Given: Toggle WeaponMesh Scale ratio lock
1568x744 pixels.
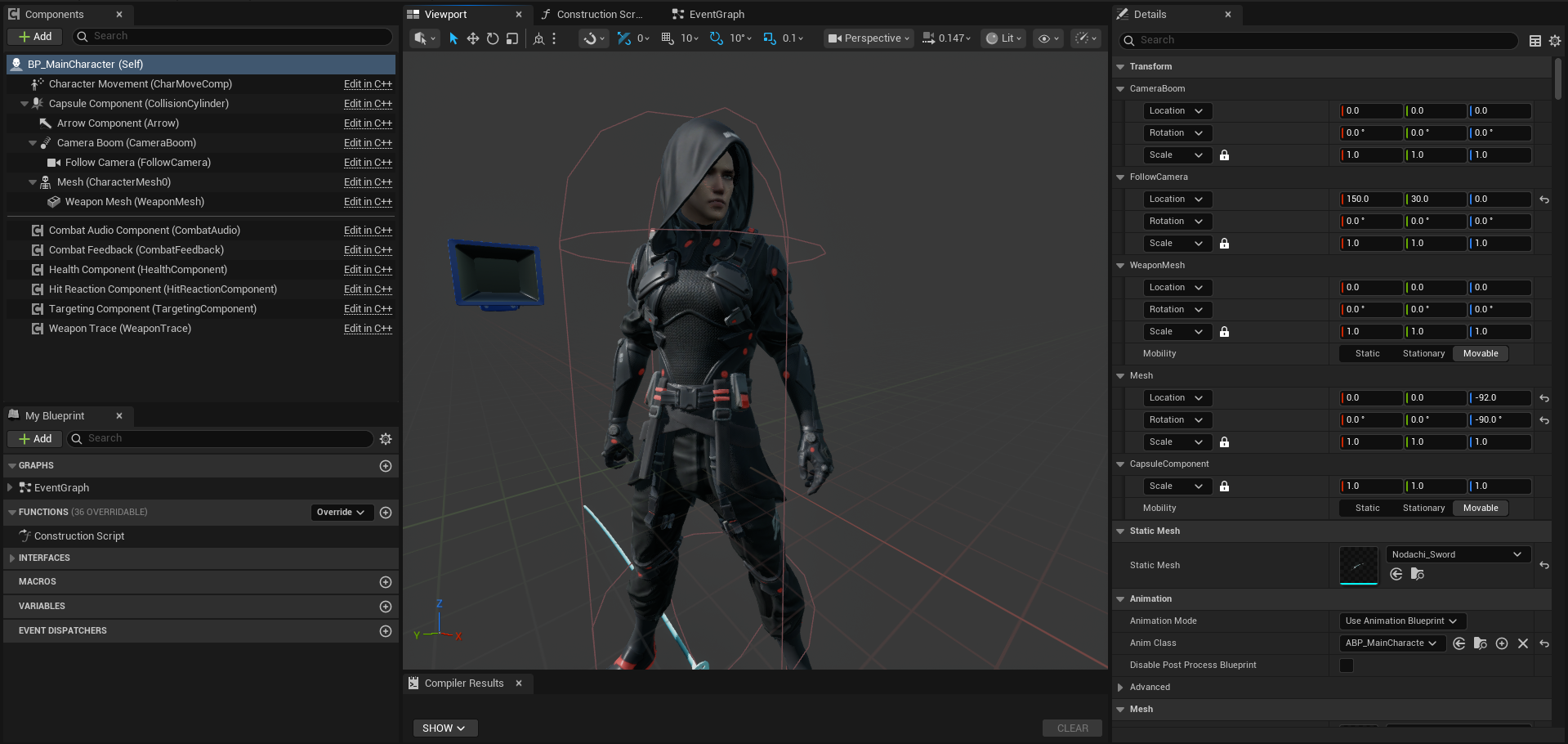Looking at the screenshot, I should (1224, 332).
